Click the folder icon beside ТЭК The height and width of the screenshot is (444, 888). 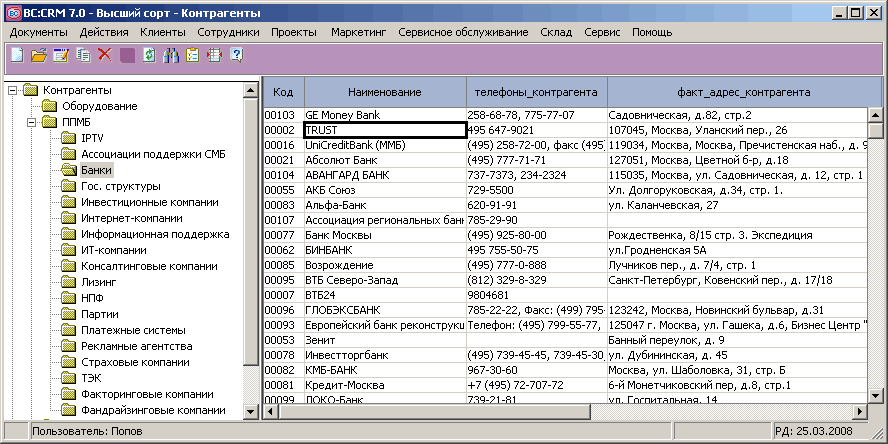pos(69,378)
